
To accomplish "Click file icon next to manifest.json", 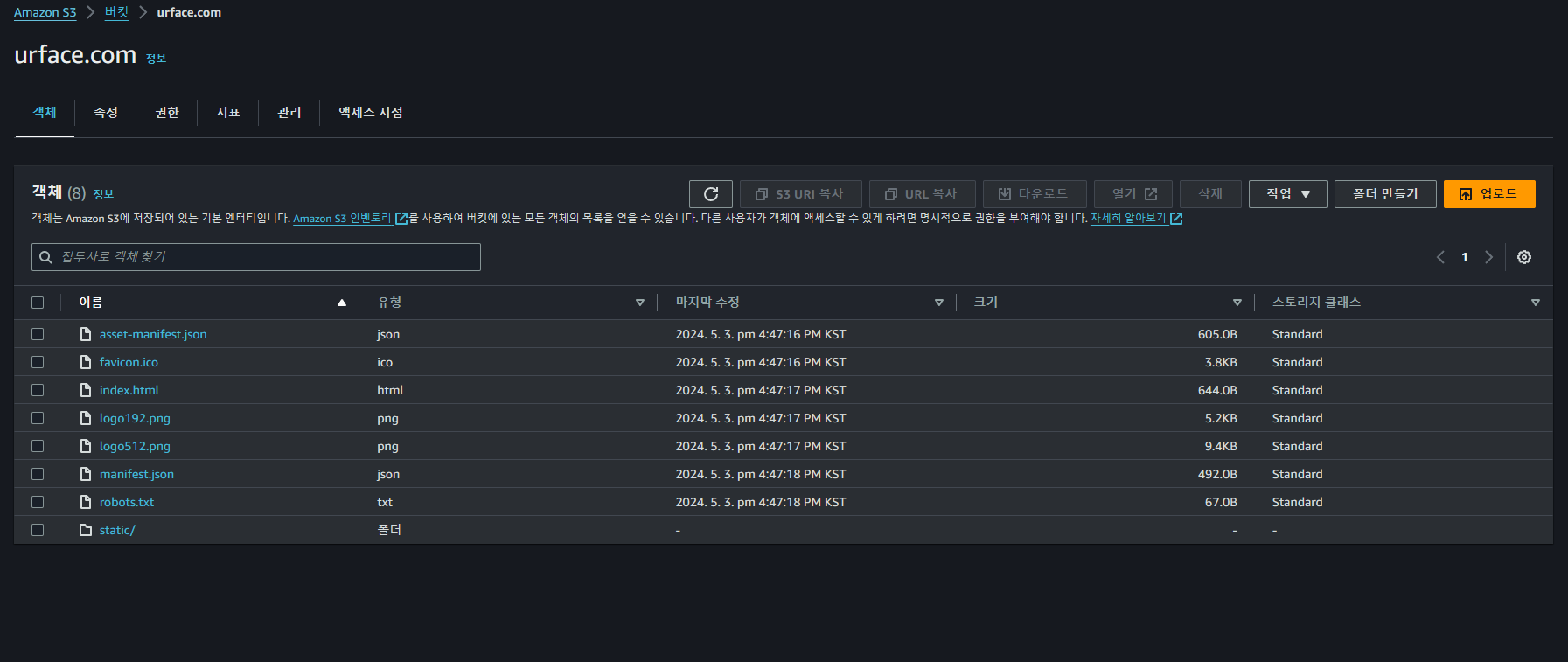I will pyautogui.click(x=86, y=474).
